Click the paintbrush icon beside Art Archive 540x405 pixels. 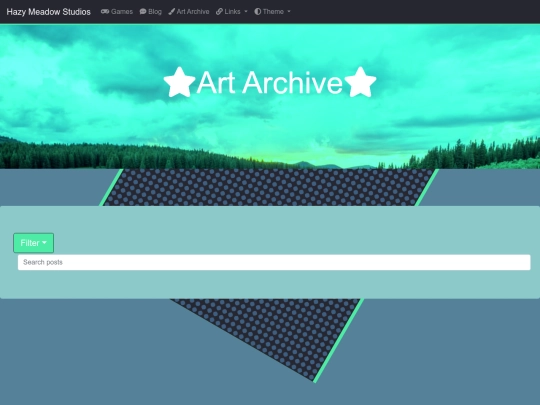(x=172, y=12)
